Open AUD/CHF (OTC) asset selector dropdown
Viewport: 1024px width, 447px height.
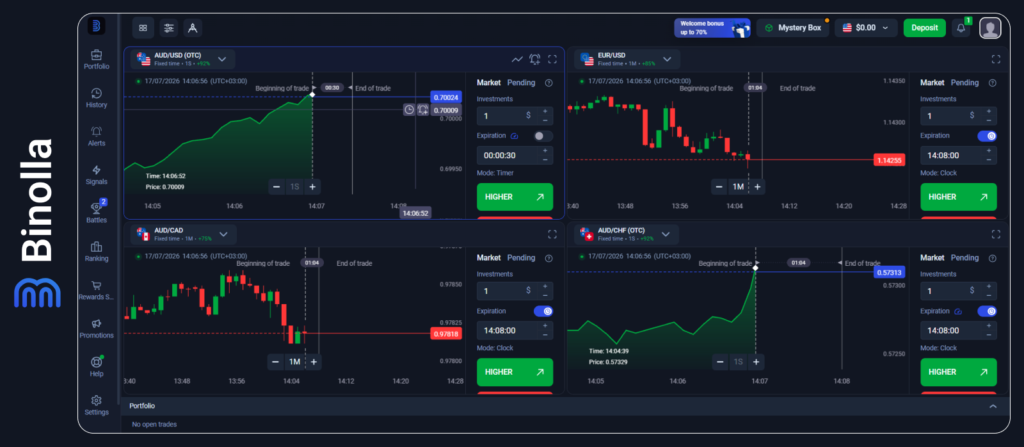click(627, 234)
